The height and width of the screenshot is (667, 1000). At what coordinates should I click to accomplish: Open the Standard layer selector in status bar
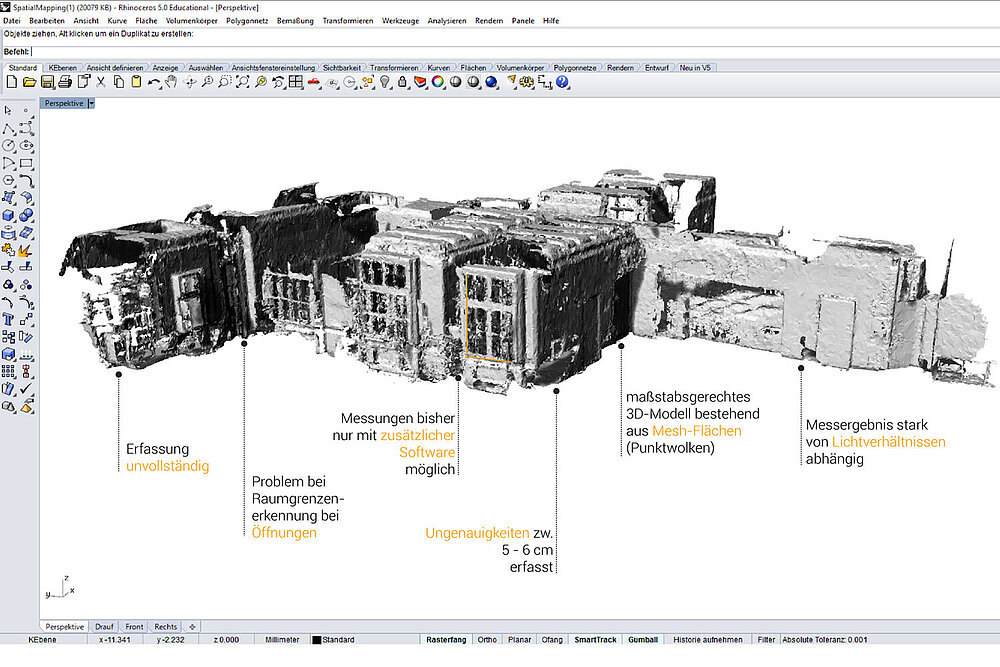(x=338, y=639)
